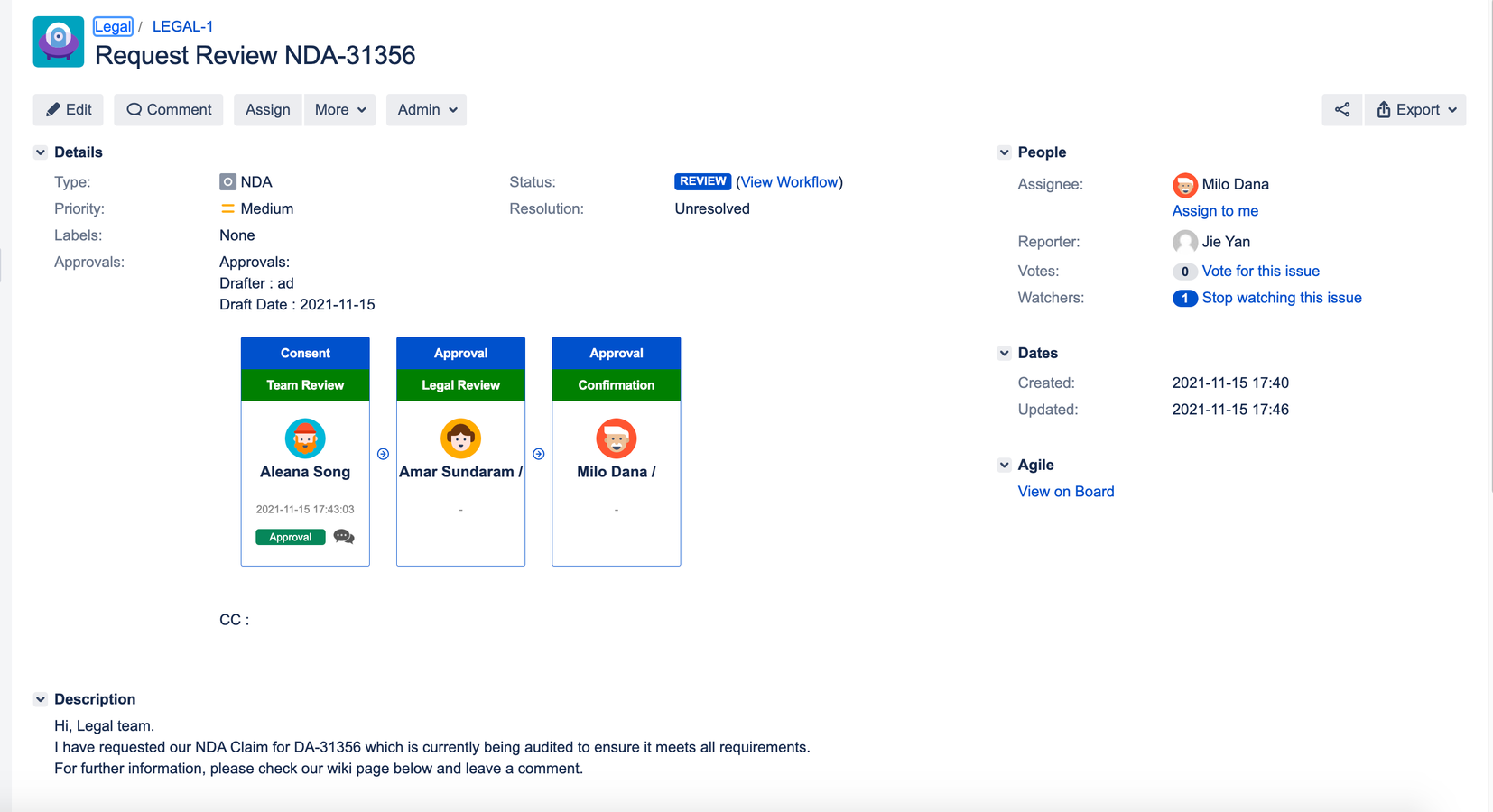Click the Confirmation step label

point(617,385)
